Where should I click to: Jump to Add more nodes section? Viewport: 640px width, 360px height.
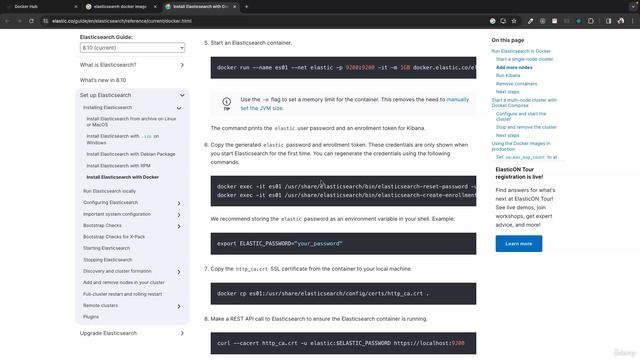(514, 67)
